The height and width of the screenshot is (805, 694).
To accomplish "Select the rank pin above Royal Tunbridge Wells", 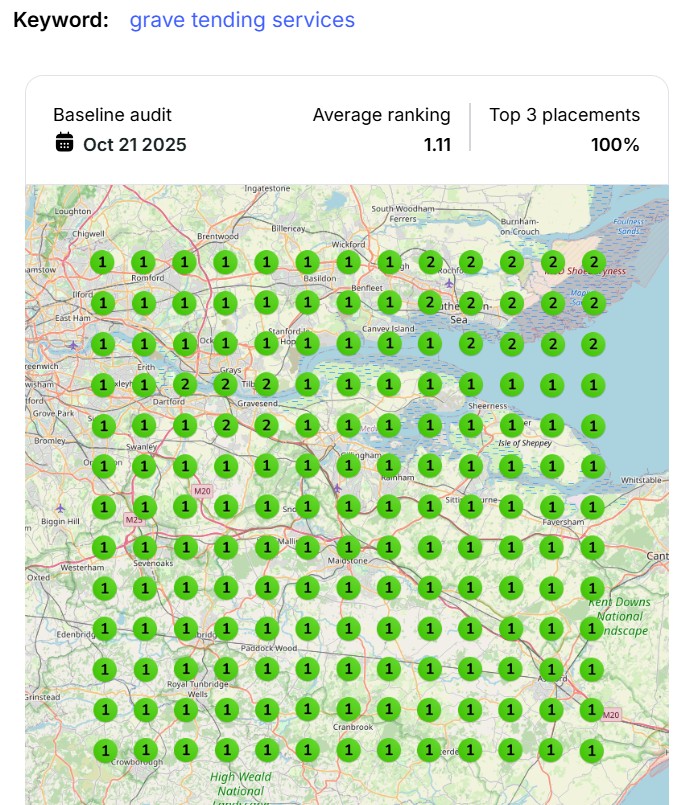I will tap(184, 668).
